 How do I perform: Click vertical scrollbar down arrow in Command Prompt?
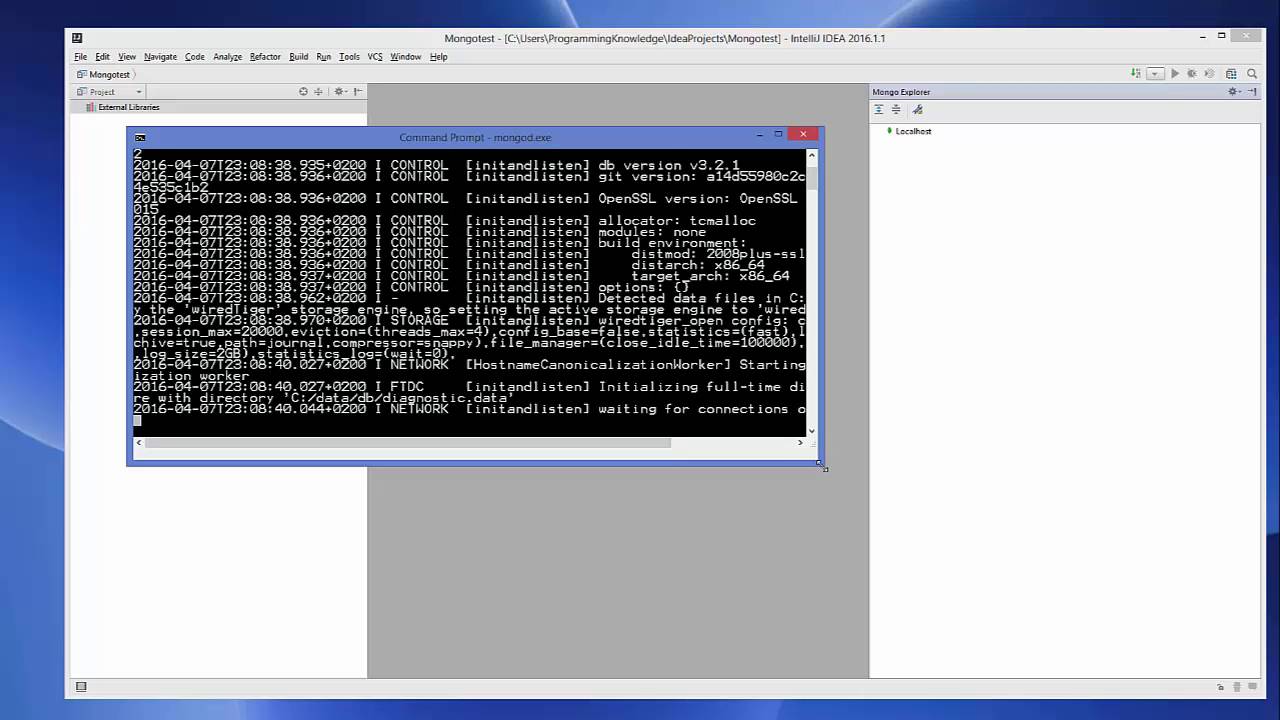(x=811, y=431)
